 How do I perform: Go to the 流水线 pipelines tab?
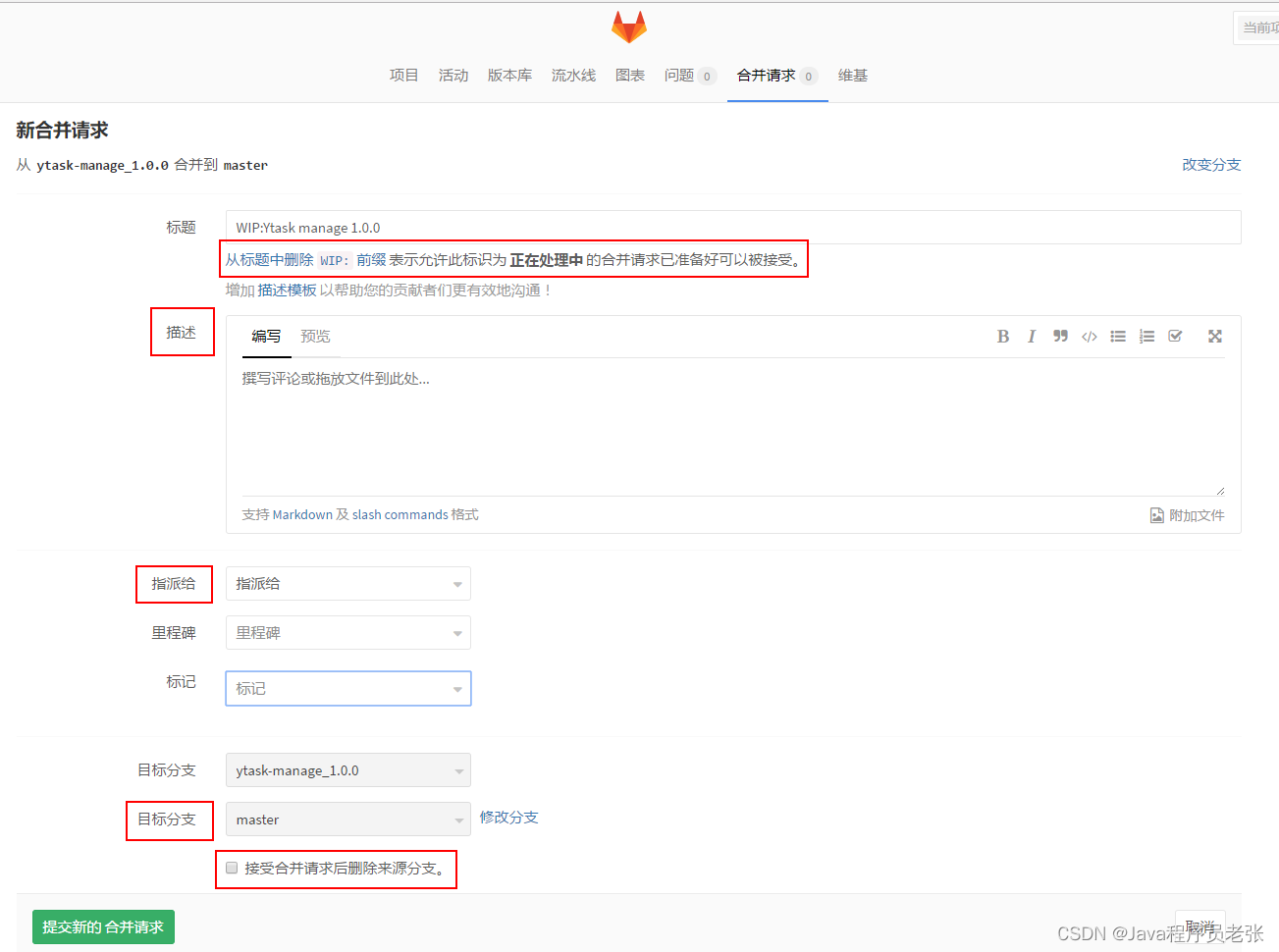click(x=573, y=76)
